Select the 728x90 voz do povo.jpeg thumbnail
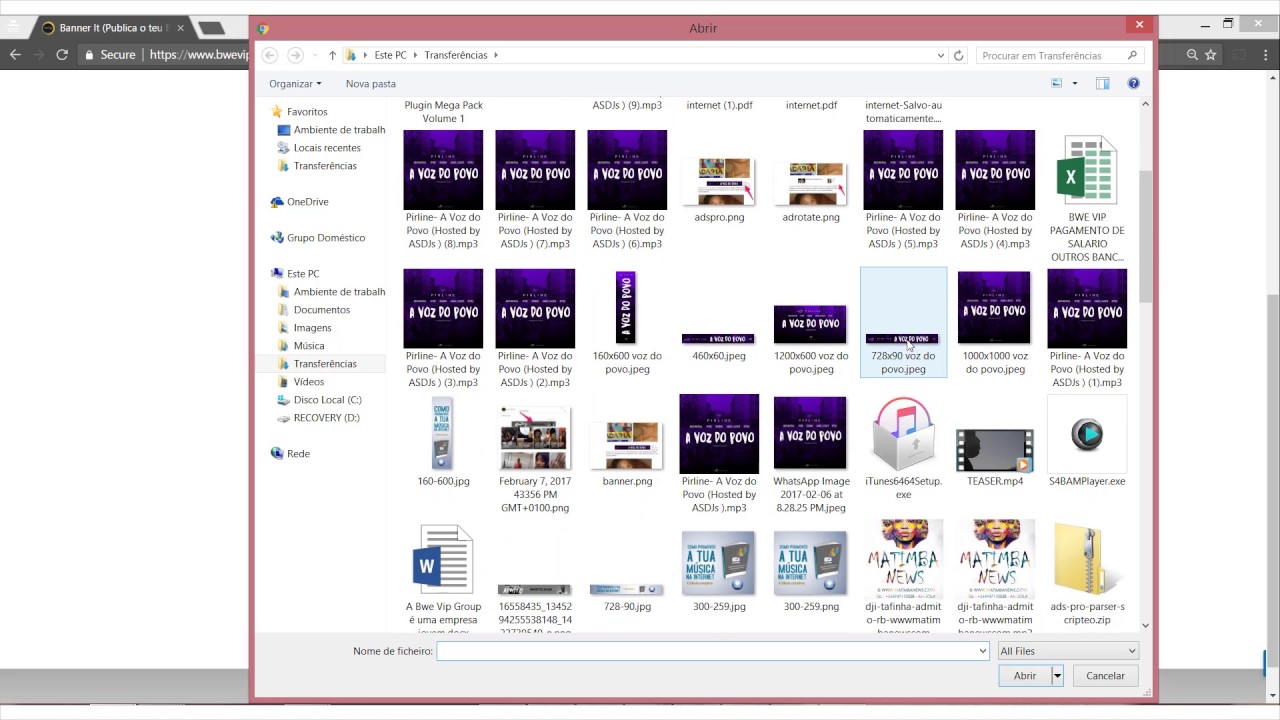Screen dimensions: 1280x720 902,339
